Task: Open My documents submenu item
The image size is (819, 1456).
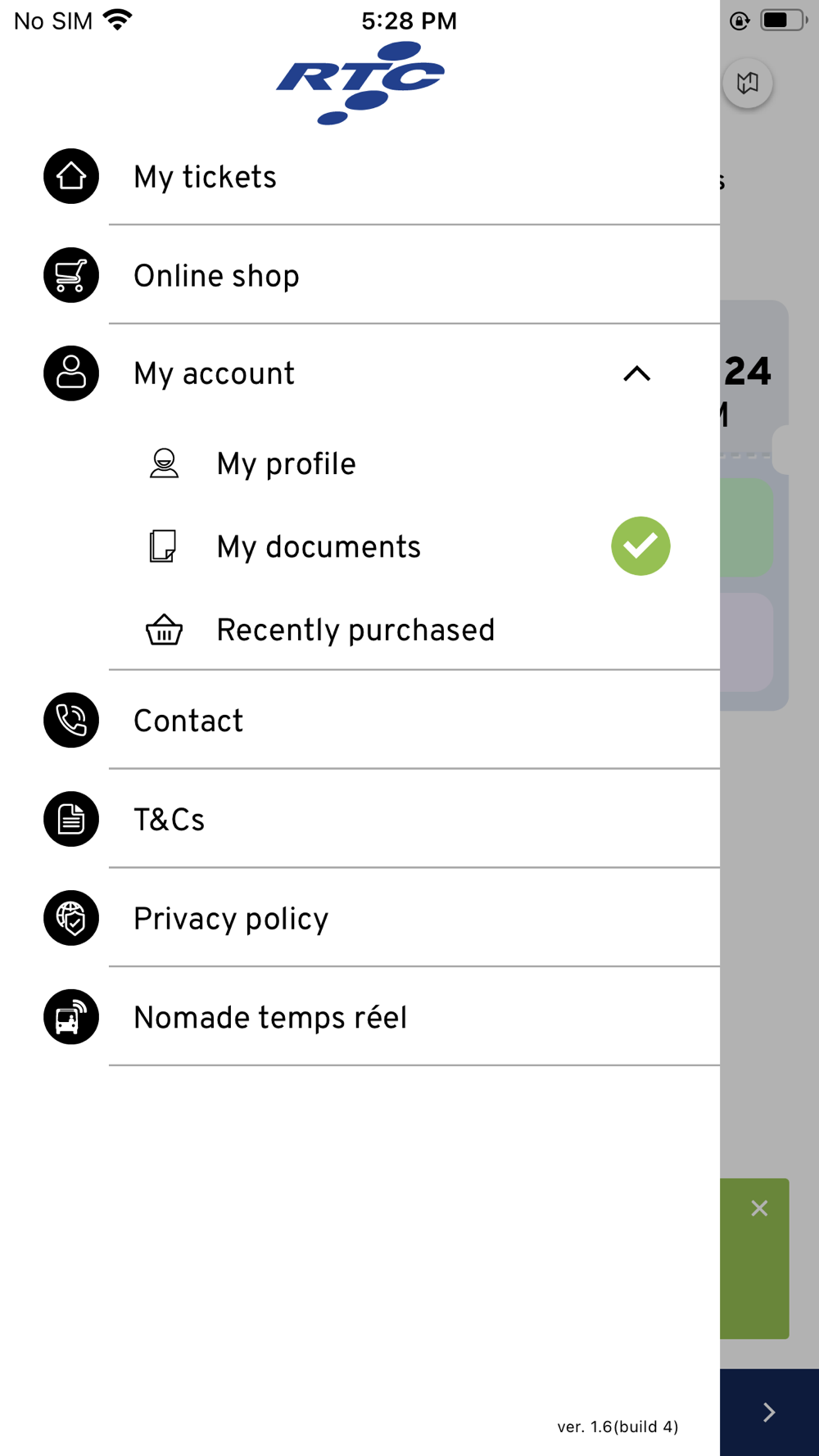Action: pyautogui.click(x=318, y=547)
